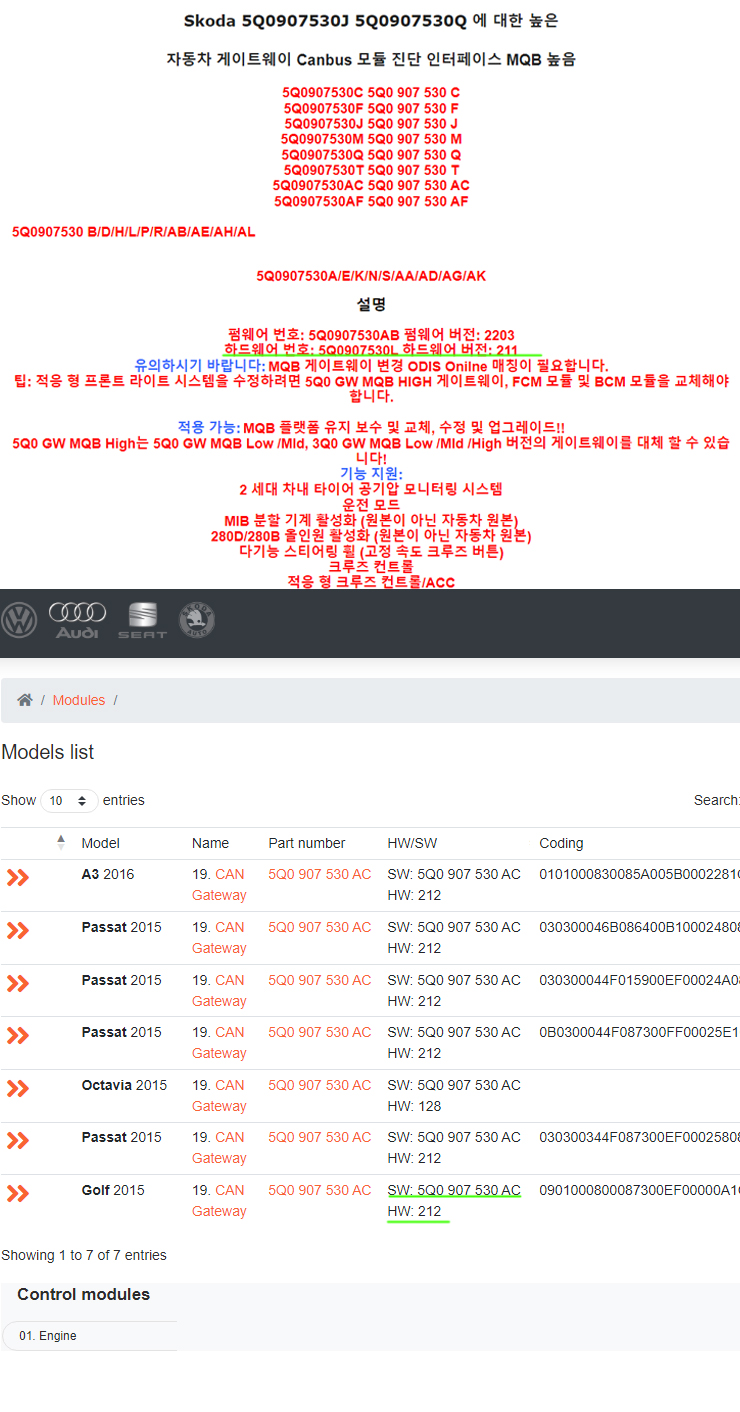Click the Volkswagen logo icon
Viewport: 740px width, 1412px height.
18,620
